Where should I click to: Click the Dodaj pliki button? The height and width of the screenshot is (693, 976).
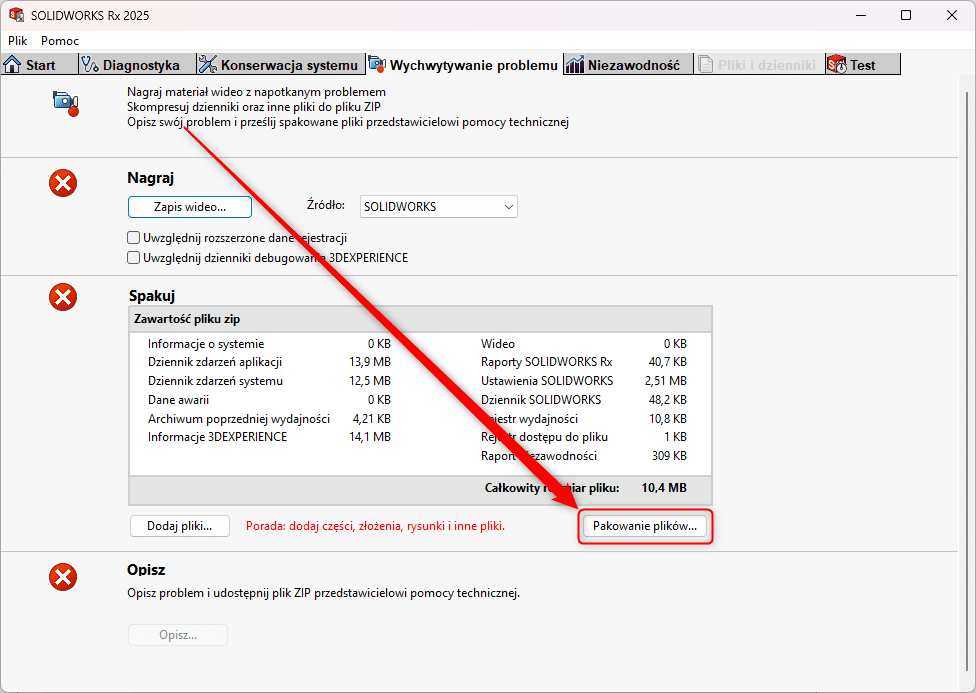[180, 526]
